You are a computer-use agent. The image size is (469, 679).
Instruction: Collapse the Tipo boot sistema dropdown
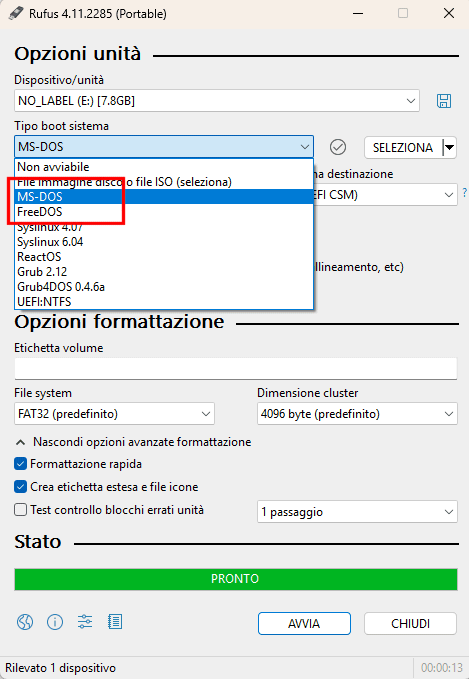pos(164,147)
